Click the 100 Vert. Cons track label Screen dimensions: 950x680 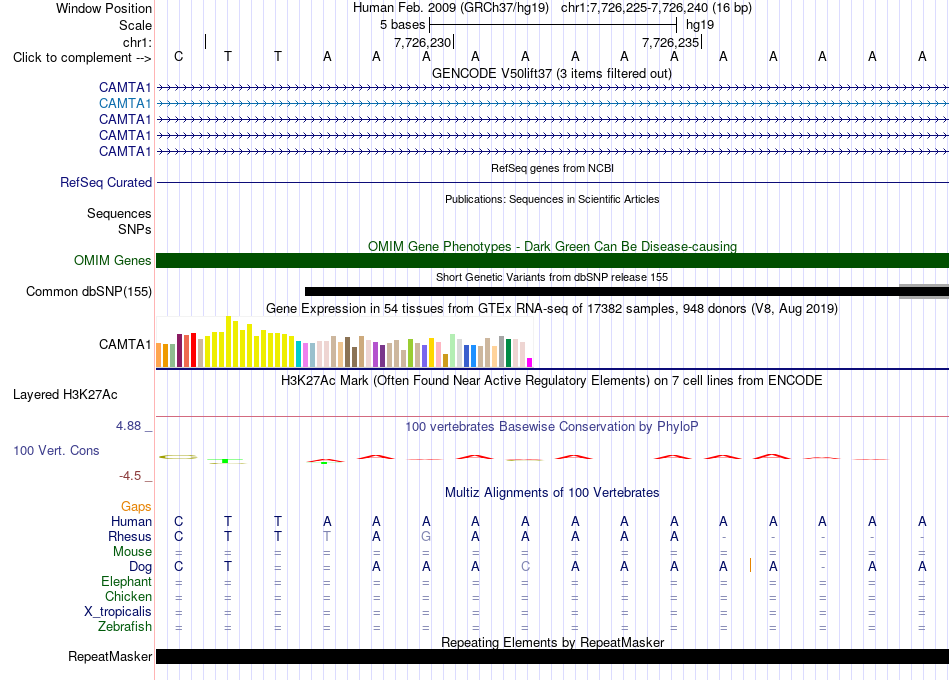pos(56,450)
